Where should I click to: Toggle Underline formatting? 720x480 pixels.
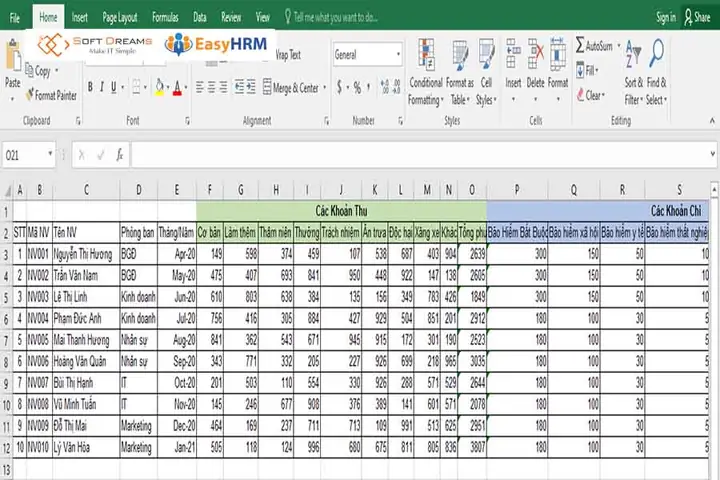113,87
